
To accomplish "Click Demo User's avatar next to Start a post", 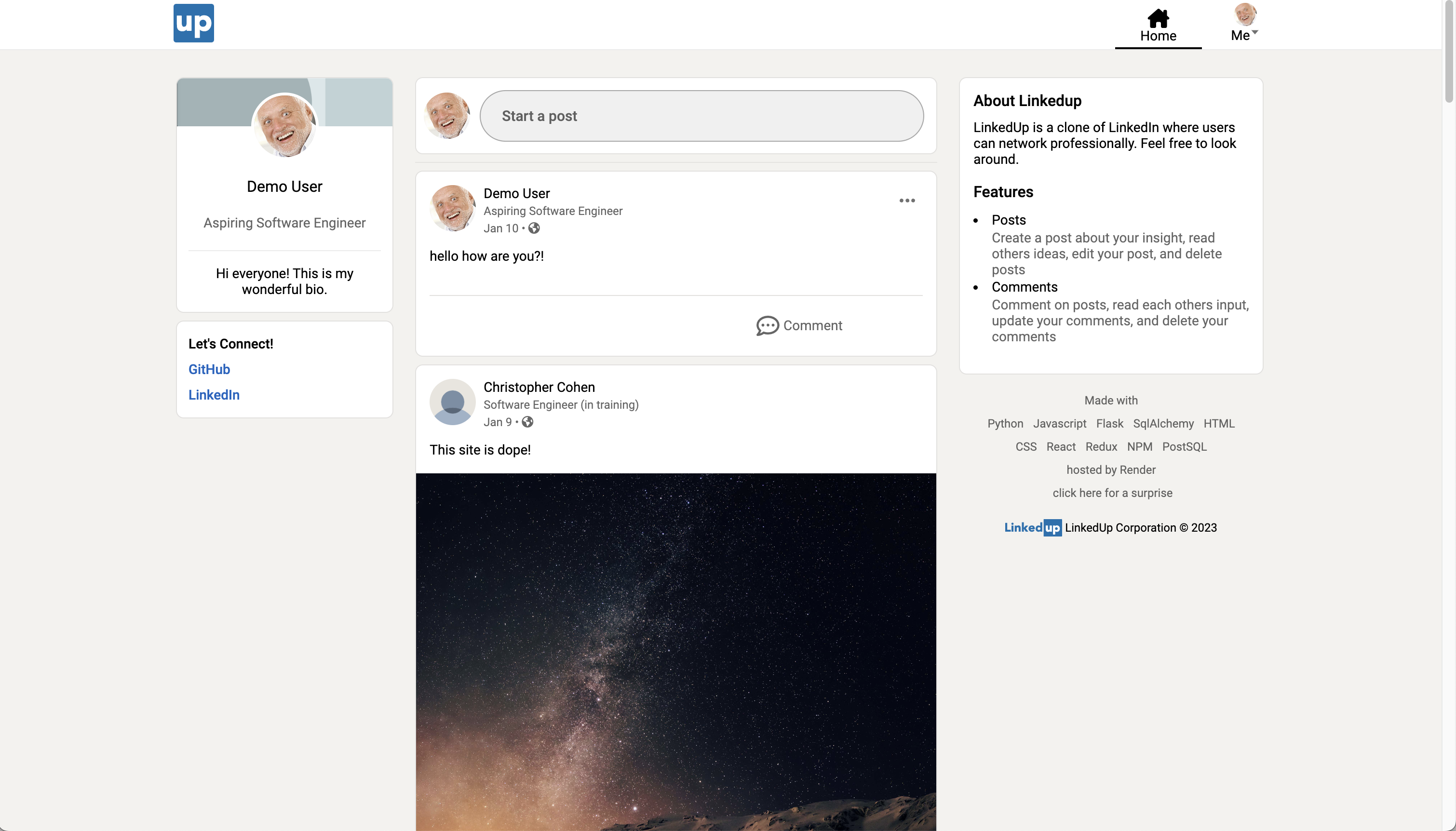I will 448,115.
